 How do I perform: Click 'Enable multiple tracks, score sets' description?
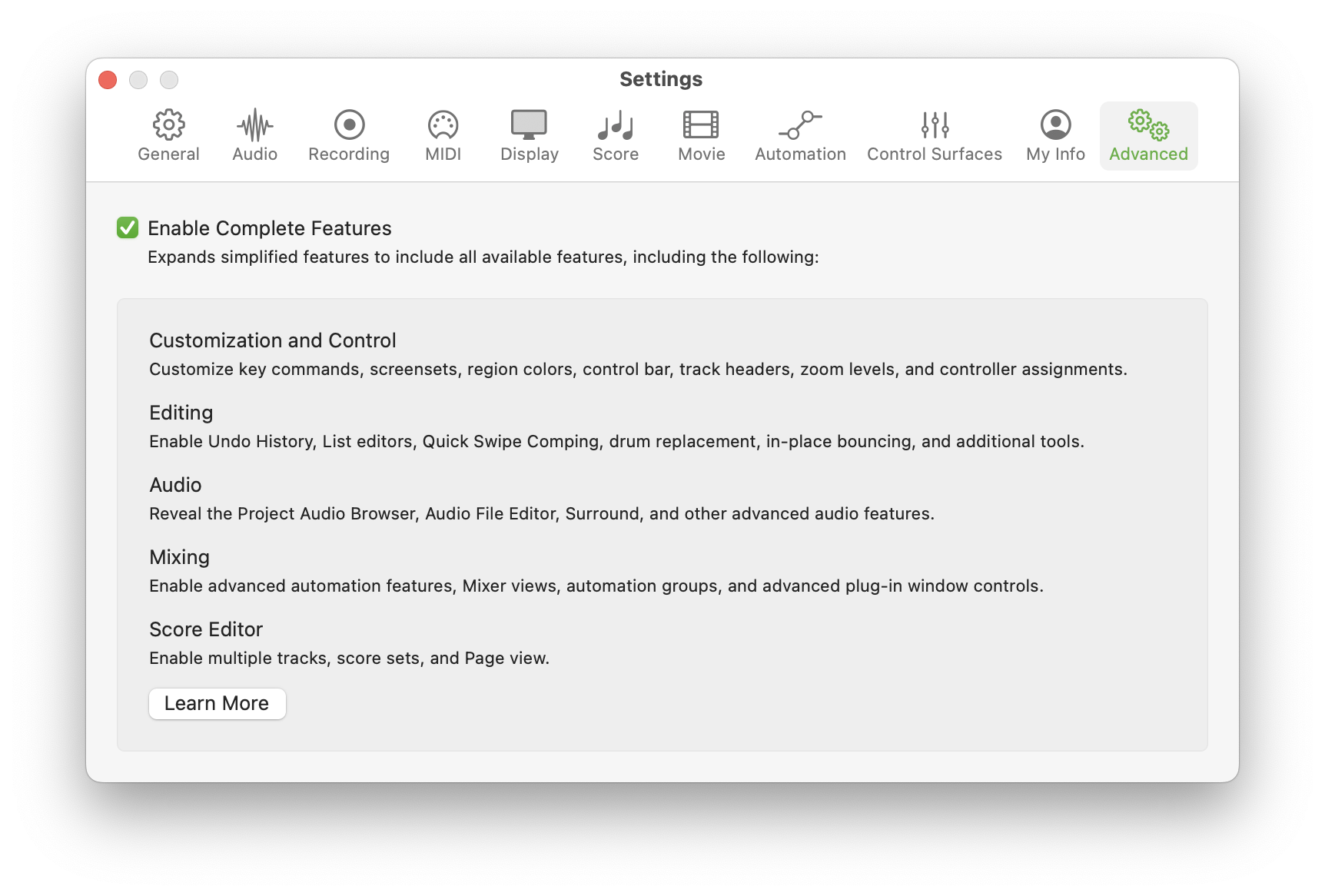[349, 658]
